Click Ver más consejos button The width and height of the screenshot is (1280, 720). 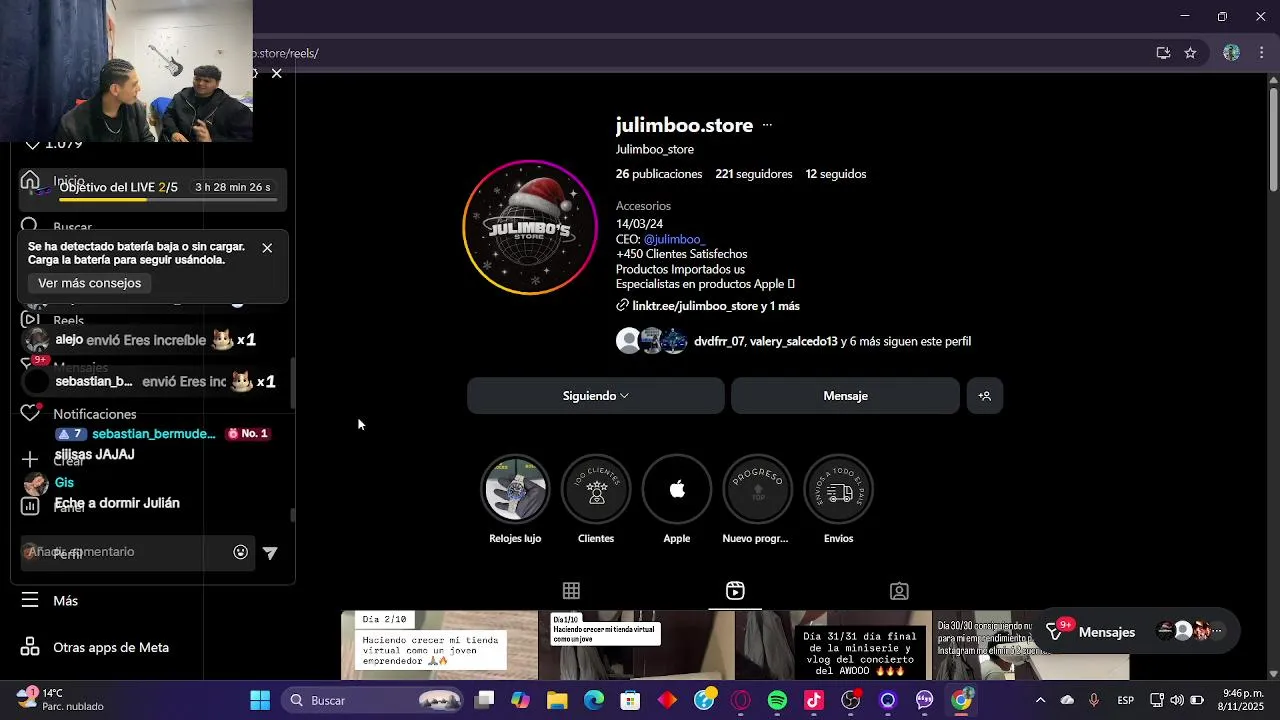pyautogui.click(x=90, y=283)
